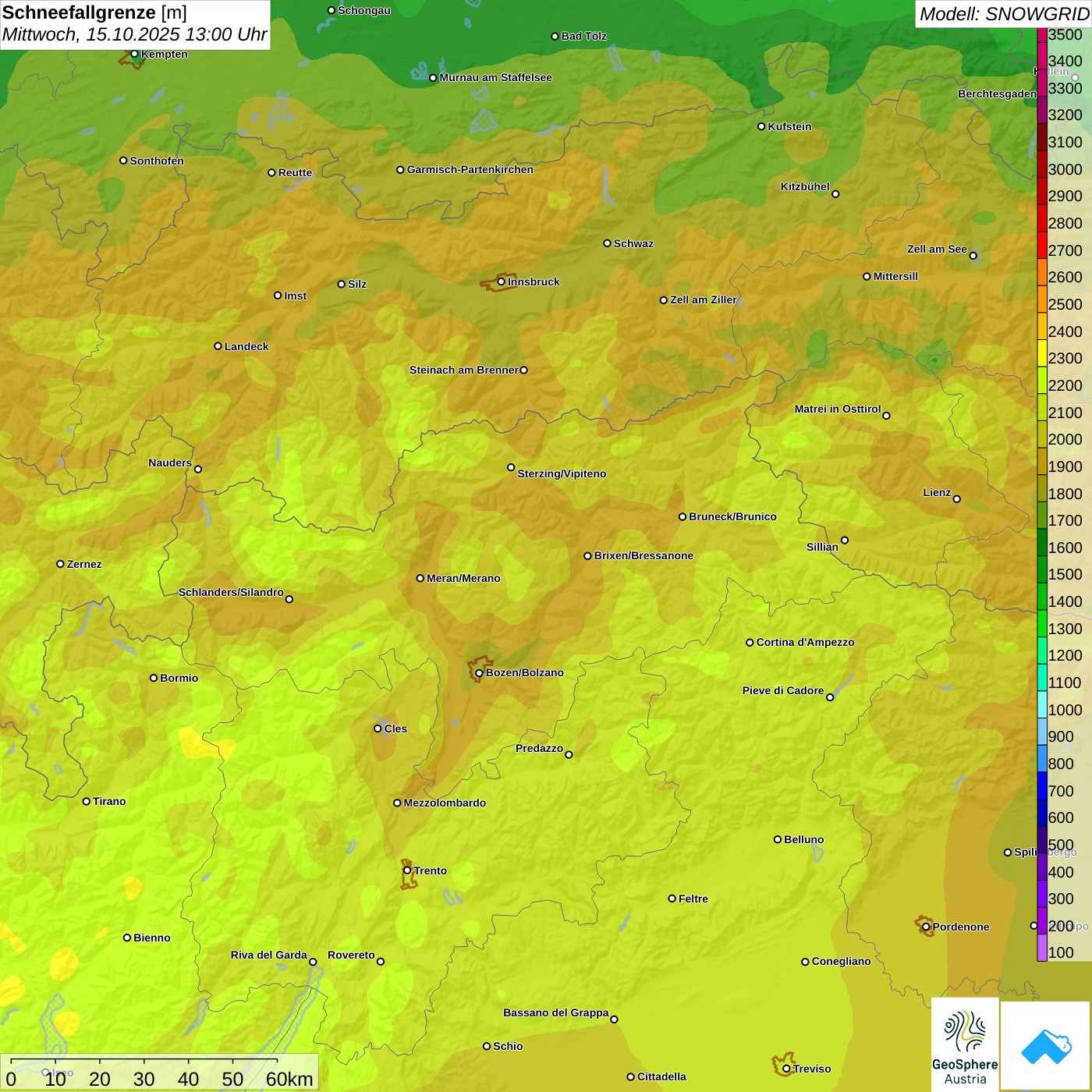1092x1092 pixels.
Task: Click the blue legend swatch beside 700
Action: pyautogui.click(x=1042, y=785)
